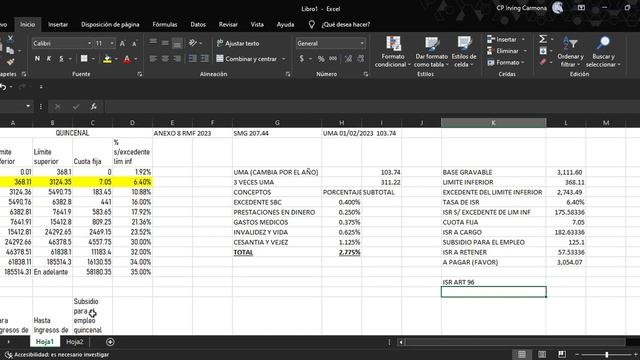Apply accounting currency format ($)
Screen dimensions: 640x360
302,59
